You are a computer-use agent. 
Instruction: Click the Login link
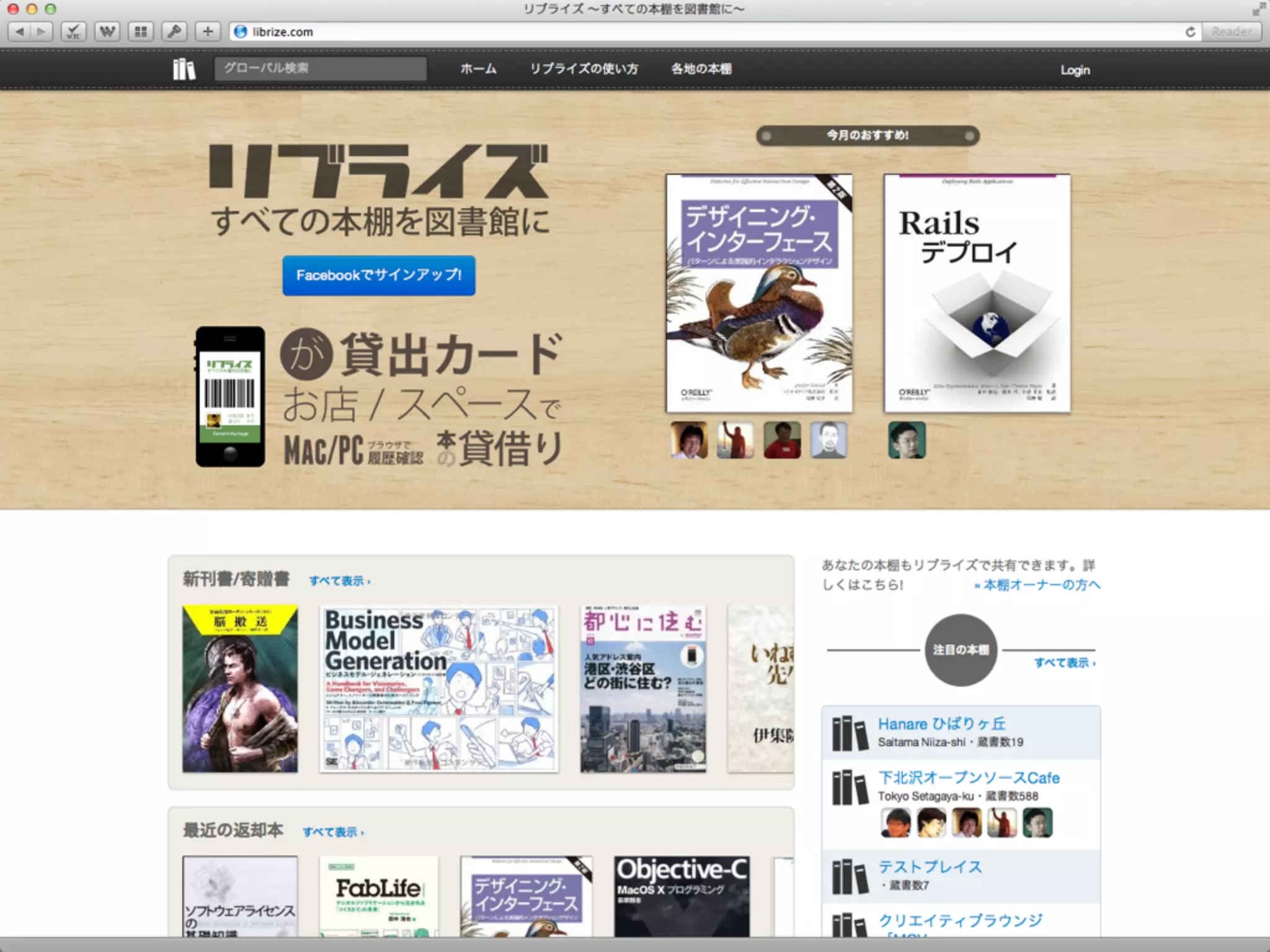pos(1075,70)
